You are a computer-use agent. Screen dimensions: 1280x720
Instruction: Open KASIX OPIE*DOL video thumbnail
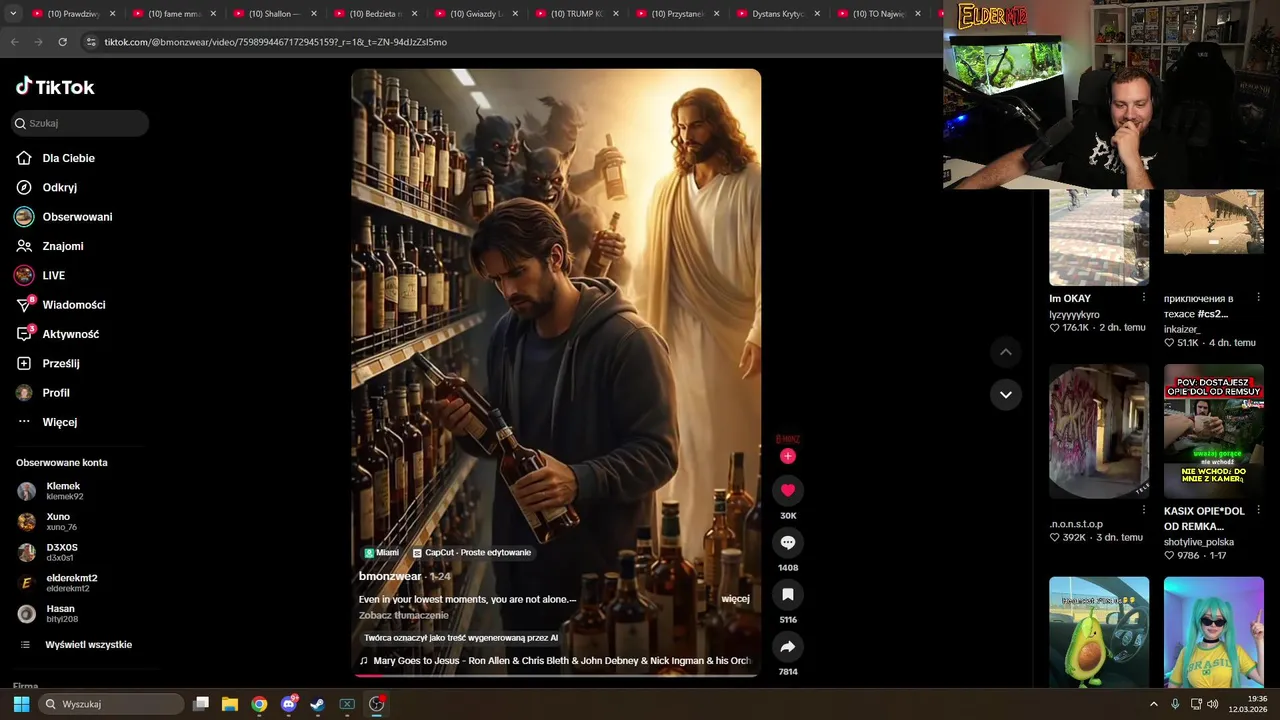pos(1213,431)
